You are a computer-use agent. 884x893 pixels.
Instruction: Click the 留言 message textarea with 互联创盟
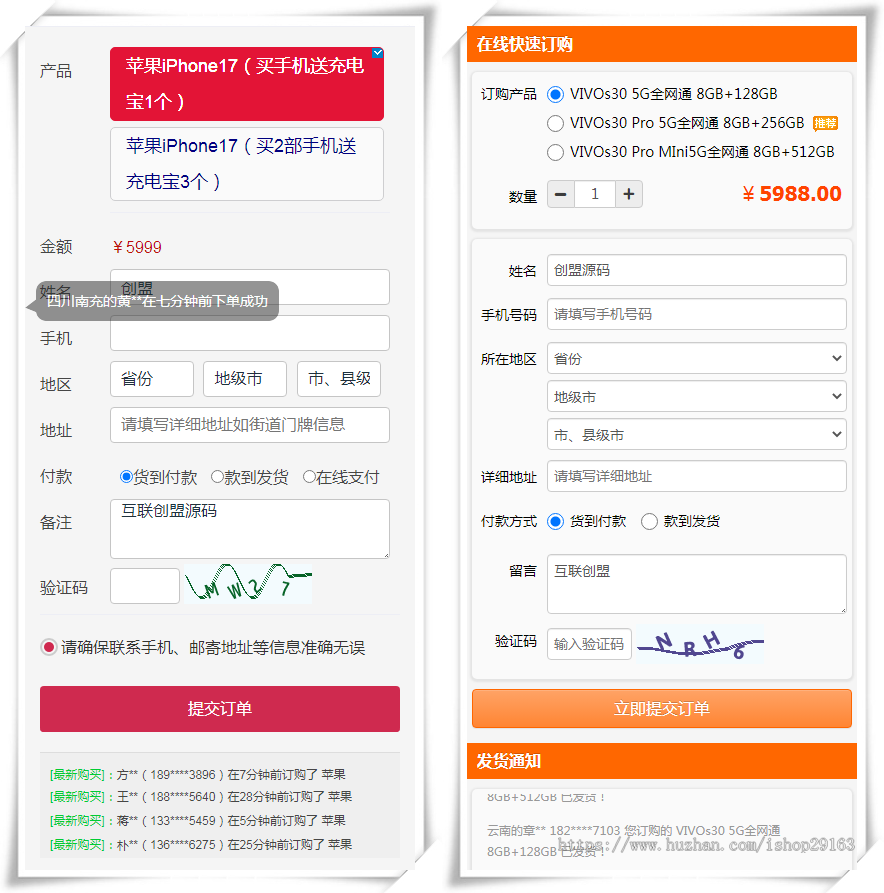tap(697, 584)
